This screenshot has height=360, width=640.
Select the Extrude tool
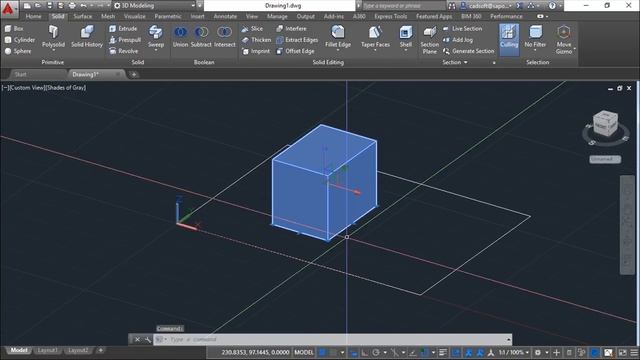[123, 29]
